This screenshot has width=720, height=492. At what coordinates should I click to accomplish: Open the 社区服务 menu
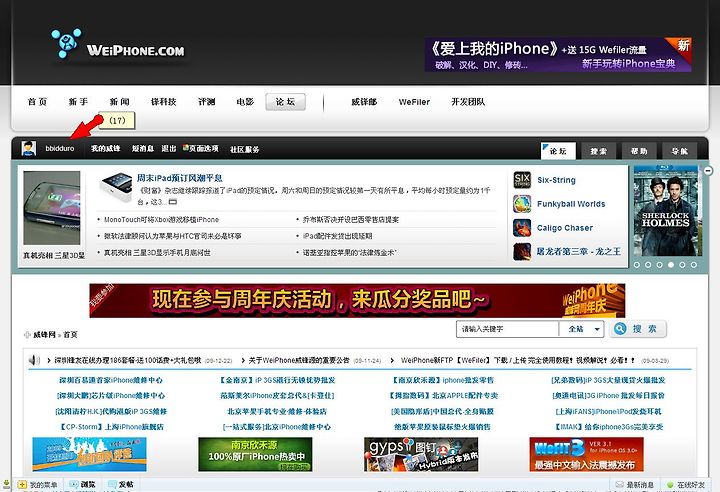tap(244, 149)
